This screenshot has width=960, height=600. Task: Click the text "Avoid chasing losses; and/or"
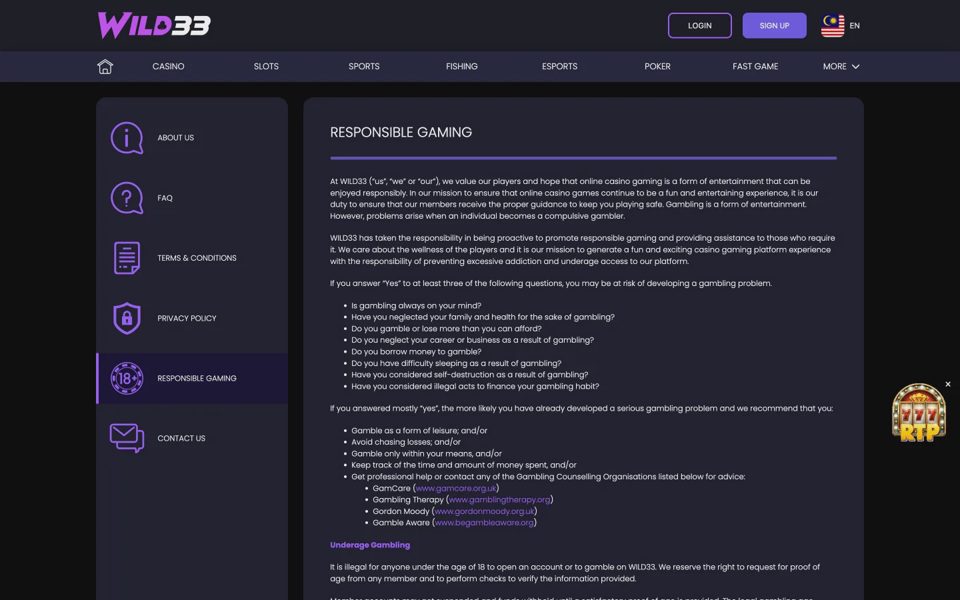(406, 442)
